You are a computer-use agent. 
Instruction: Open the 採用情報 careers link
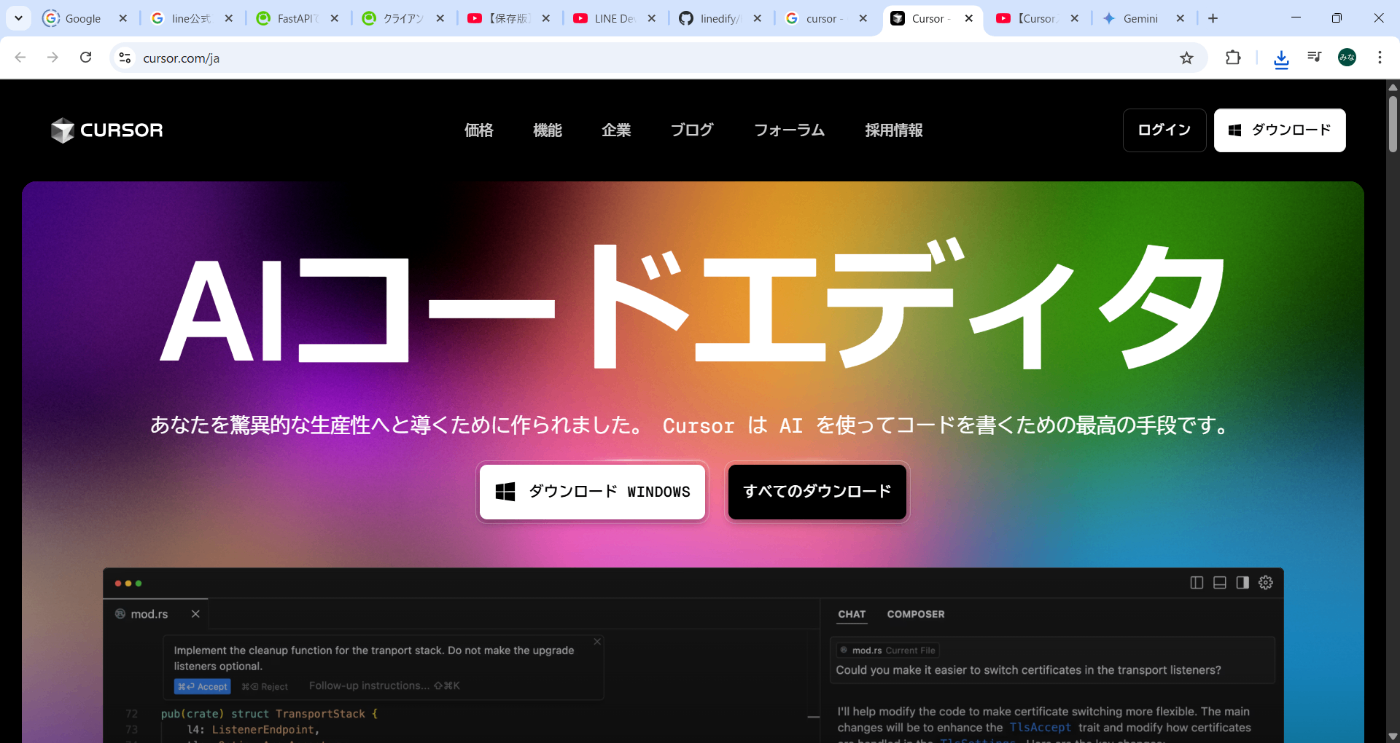coord(894,130)
